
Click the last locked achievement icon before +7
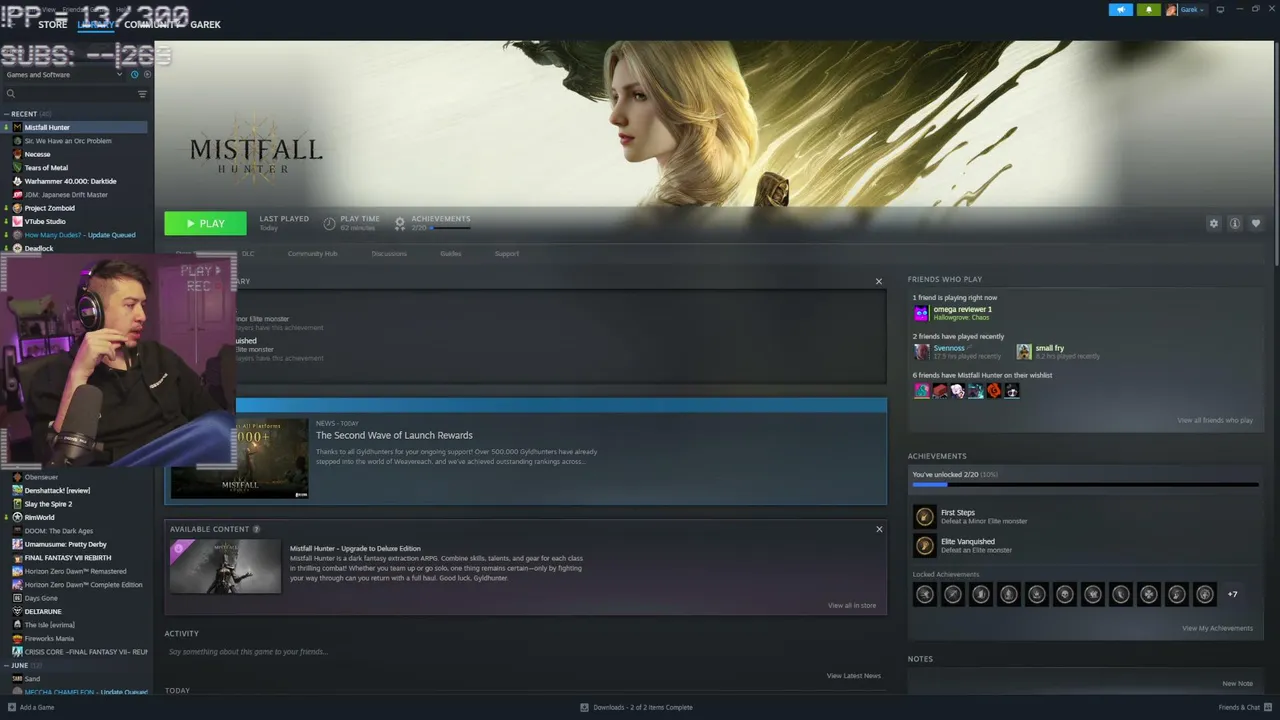tap(1205, 595)
